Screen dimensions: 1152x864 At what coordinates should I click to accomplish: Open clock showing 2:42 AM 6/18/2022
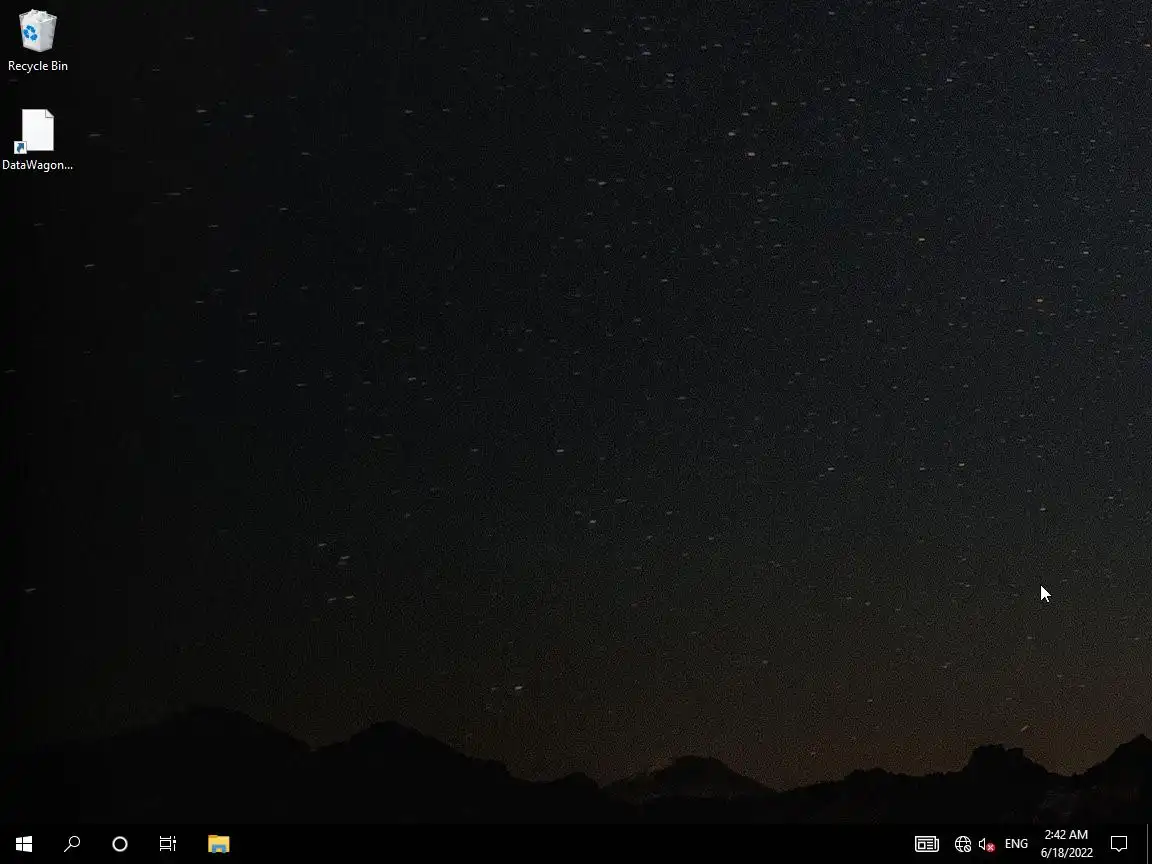tap(1066, 843)
